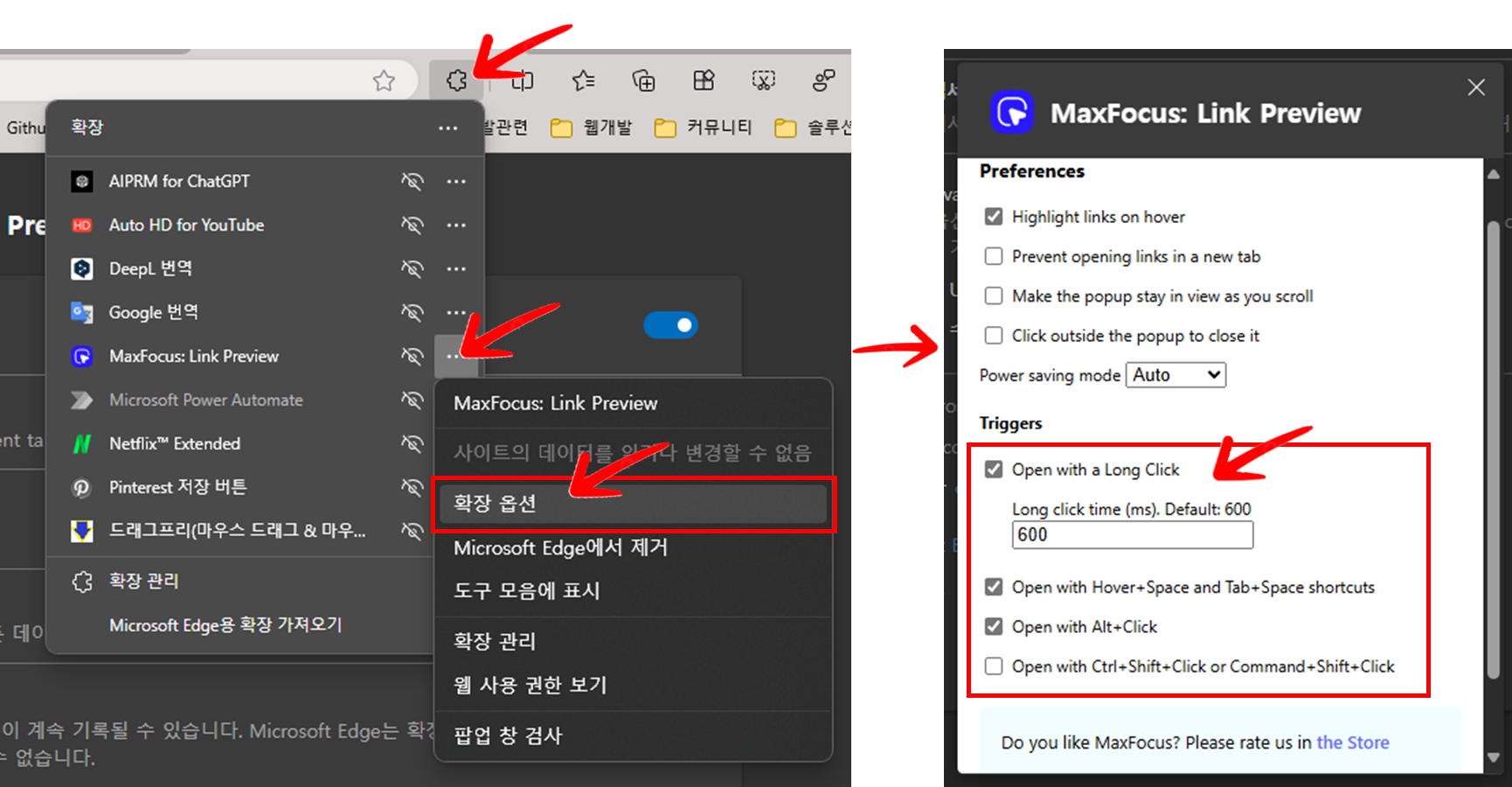This screenshot has width=1512, height=787.
Task: Open the 커뮤니티 bookmark folder
Action: (x=704, y=128)
